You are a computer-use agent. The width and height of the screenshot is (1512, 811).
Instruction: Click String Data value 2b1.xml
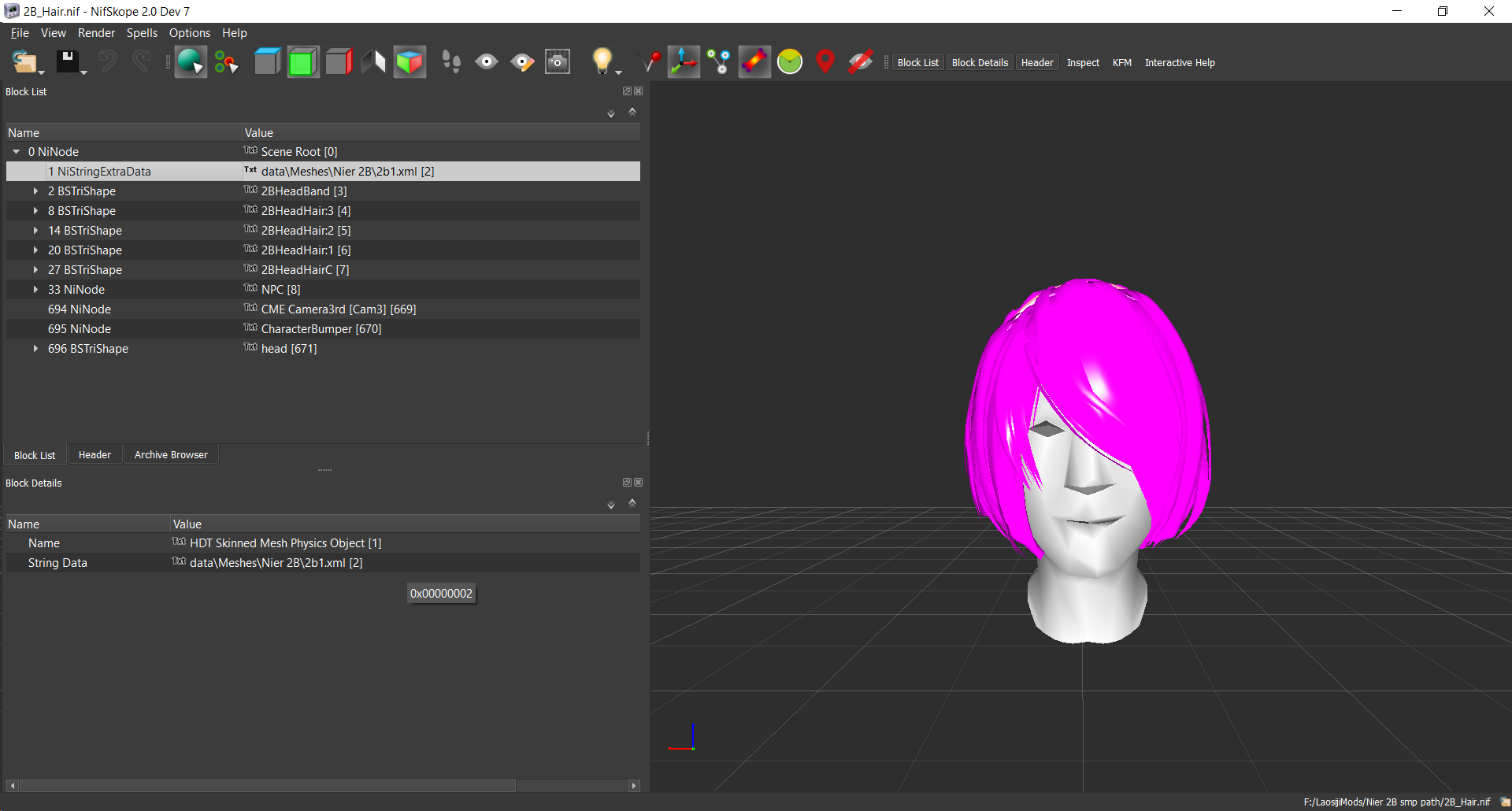pos(276,562)
